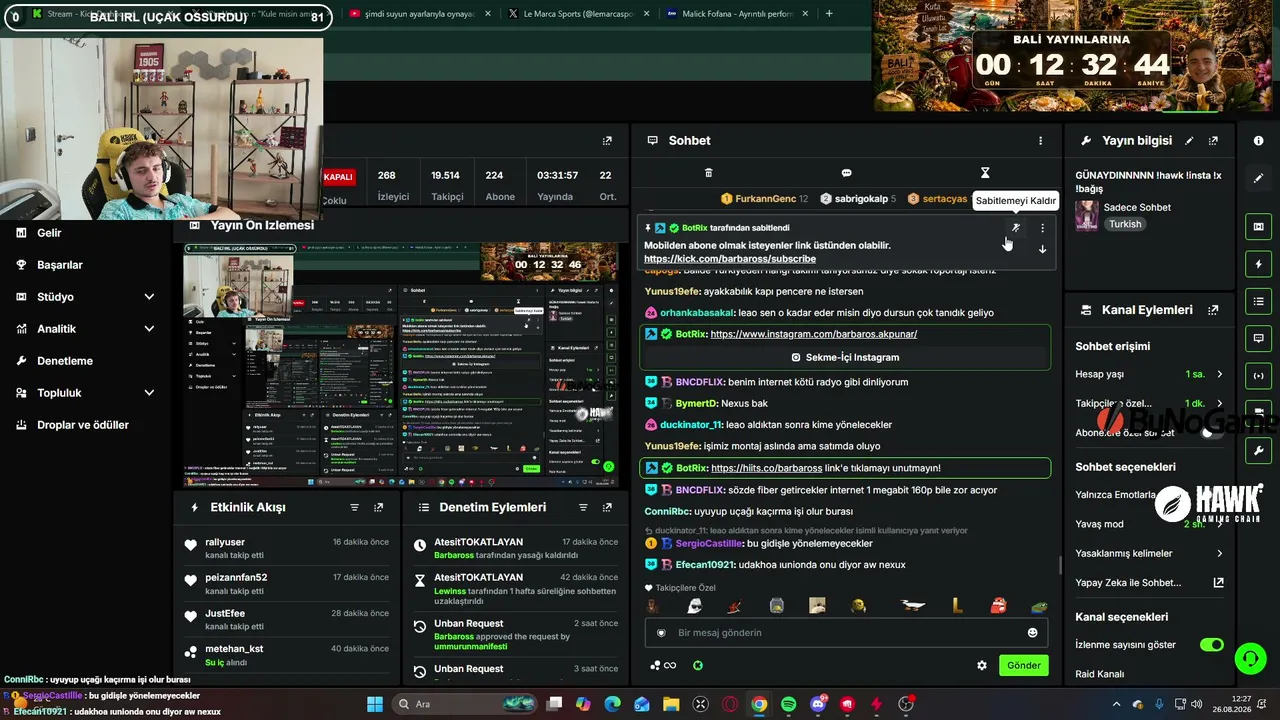1280x720 pixels.
Task: Open the hourglass tab in Sohbet
Action: 985,173
